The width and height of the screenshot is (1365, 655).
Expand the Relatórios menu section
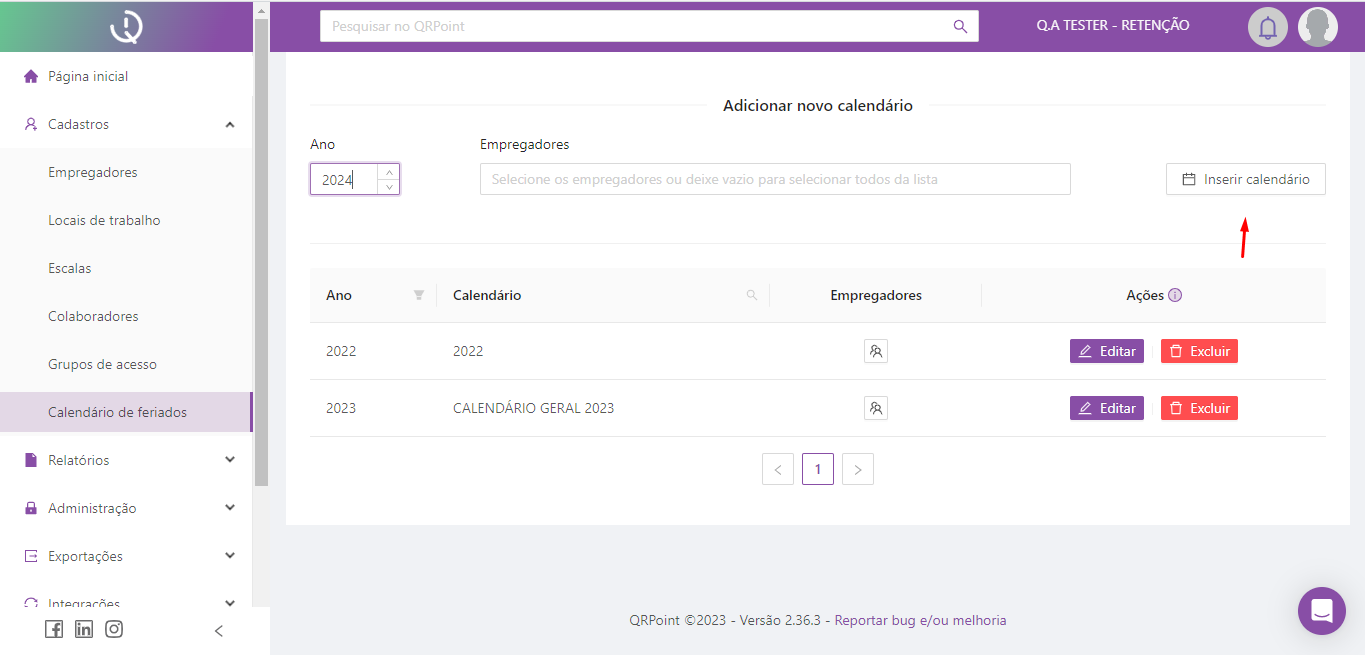[x=230, y=460]
